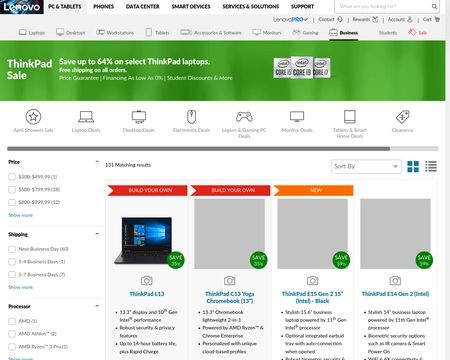Screen dimensions: 450x360
Task: Check 5-7 Business Days shipping filter
Action: click(x=12, y=274)
